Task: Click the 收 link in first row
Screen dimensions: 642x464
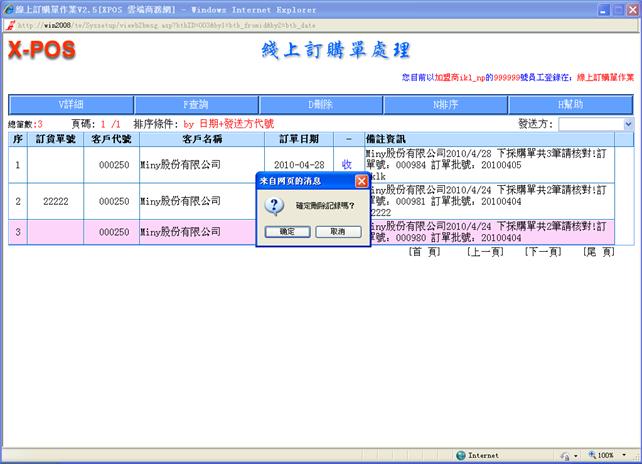Action: (346, 164)
